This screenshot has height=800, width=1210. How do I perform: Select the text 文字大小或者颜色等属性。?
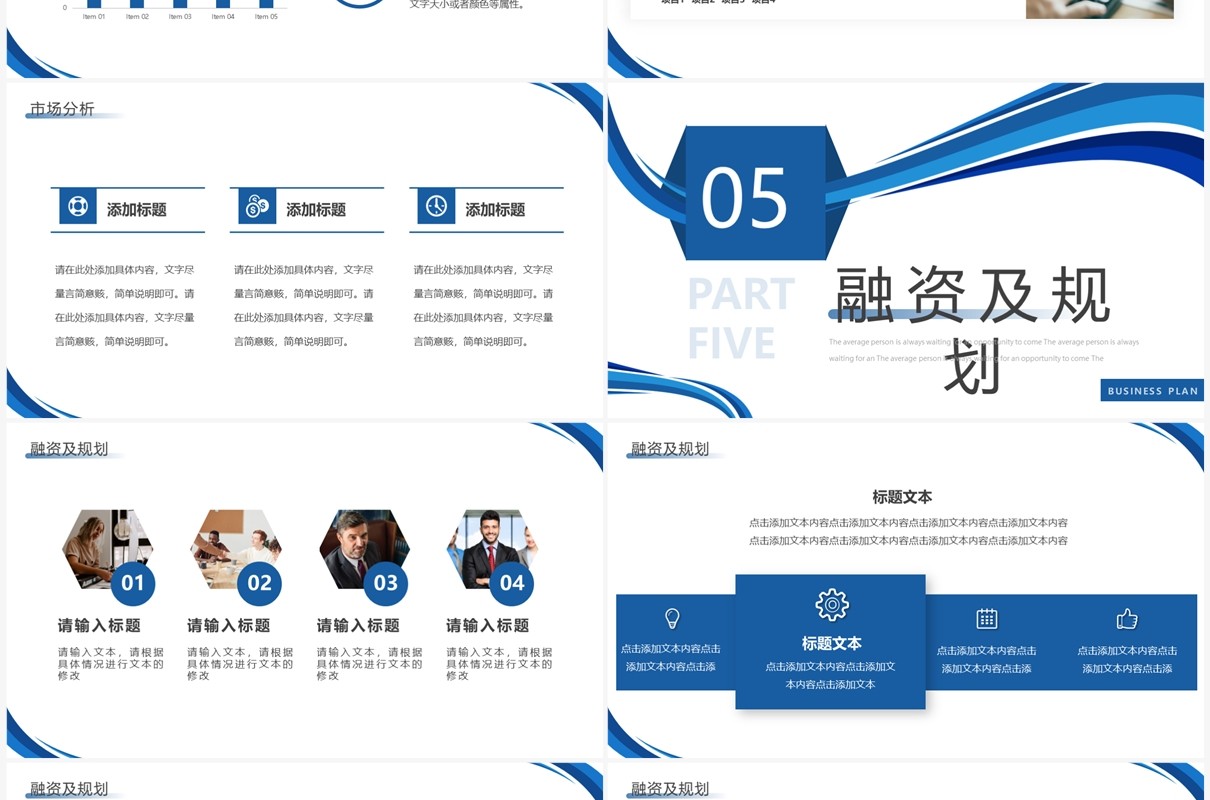(467, 5)
